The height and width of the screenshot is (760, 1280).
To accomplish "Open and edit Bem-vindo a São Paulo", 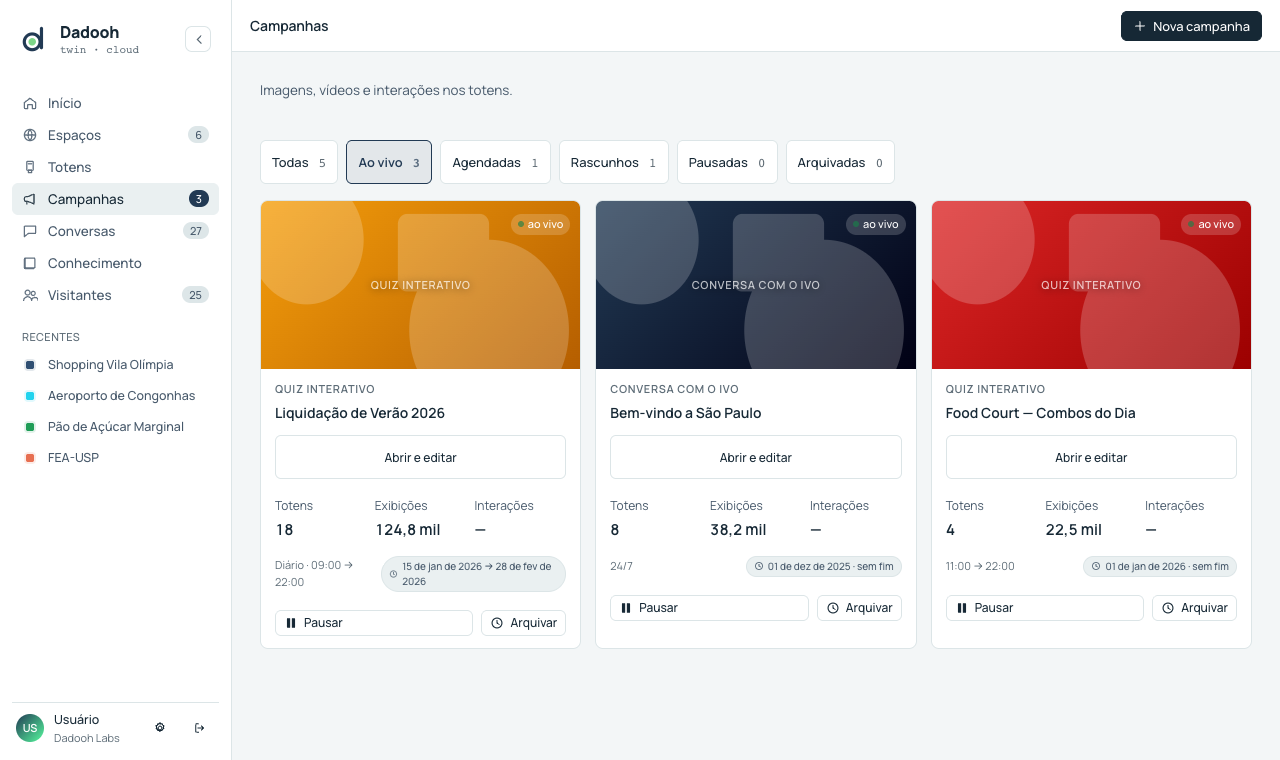I will [756, 457].
